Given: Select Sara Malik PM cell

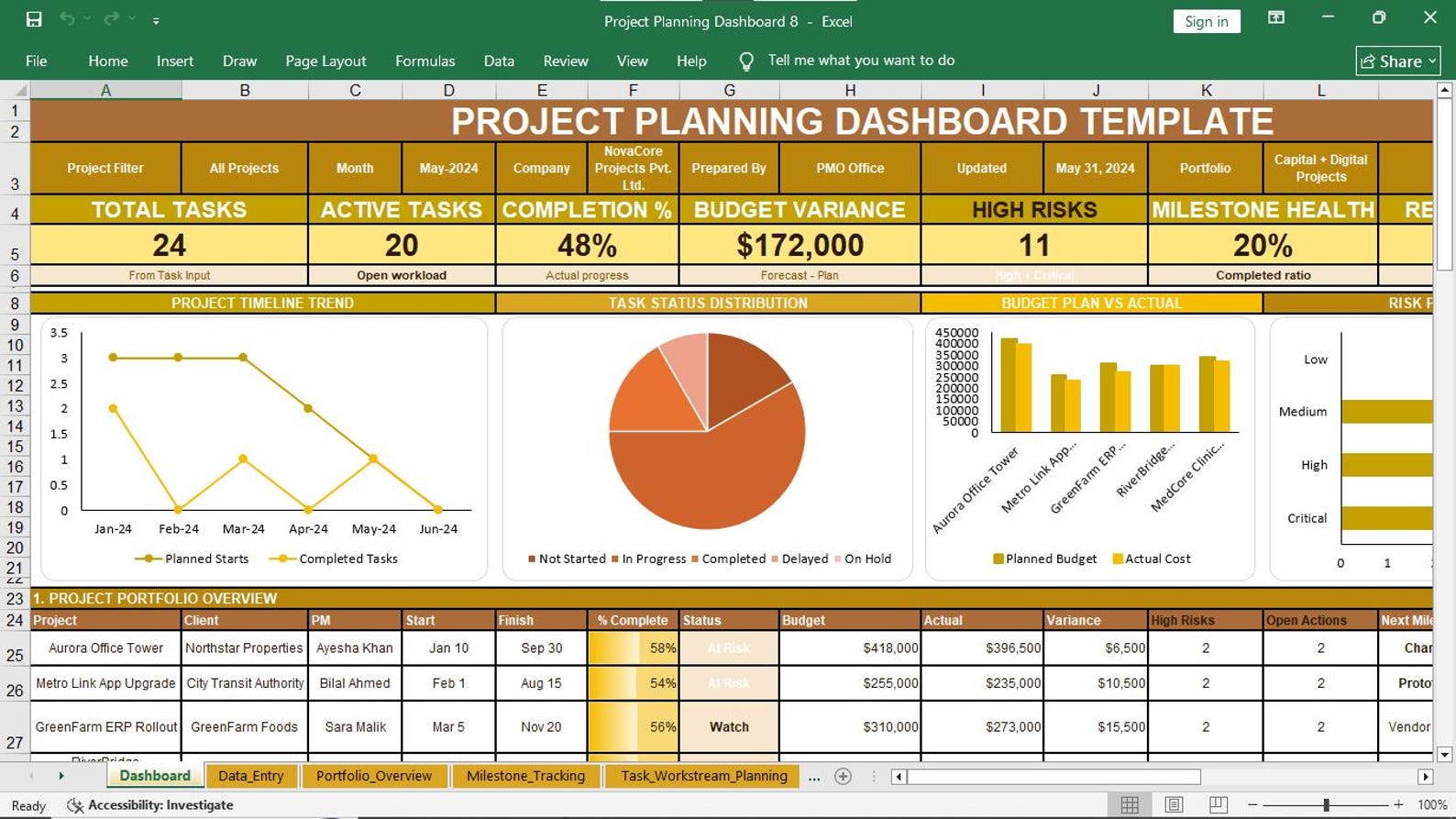Looking at the screenshot, I should point(355,726).
